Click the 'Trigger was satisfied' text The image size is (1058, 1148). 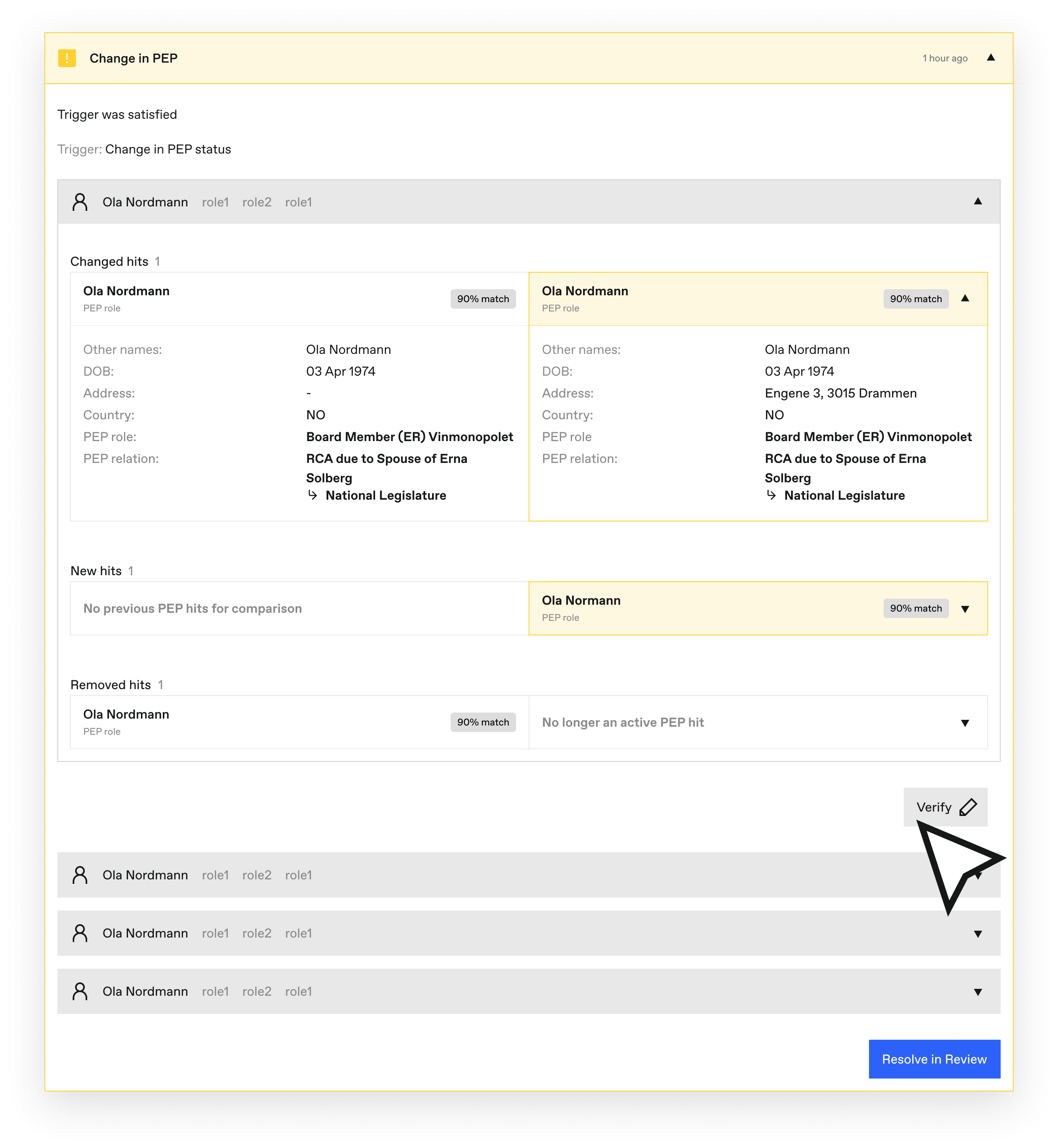pos(117,114)
